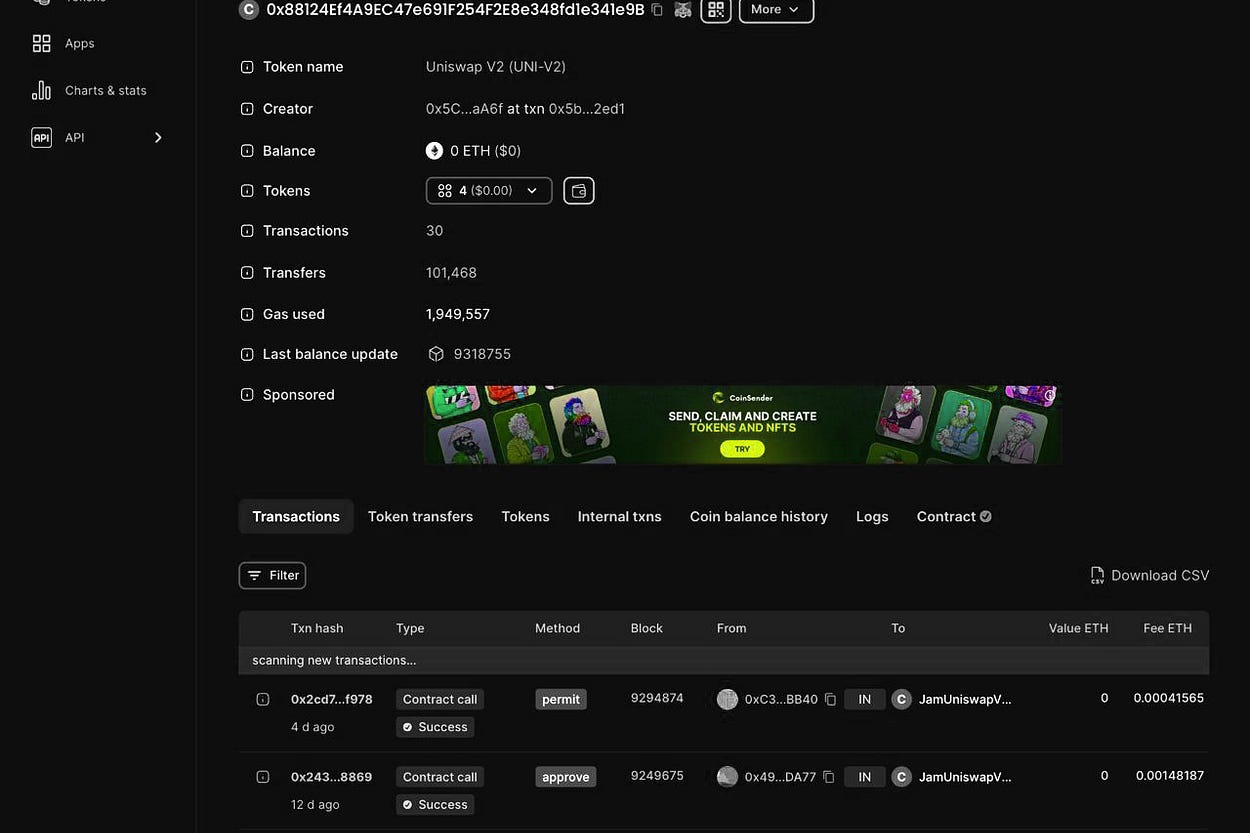Click Download CSV
The image size is (1250, 833).
pyautogui.click(x=1149, y=575)
